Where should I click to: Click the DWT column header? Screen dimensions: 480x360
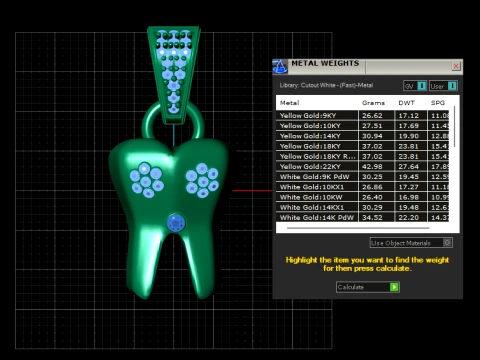406,103
